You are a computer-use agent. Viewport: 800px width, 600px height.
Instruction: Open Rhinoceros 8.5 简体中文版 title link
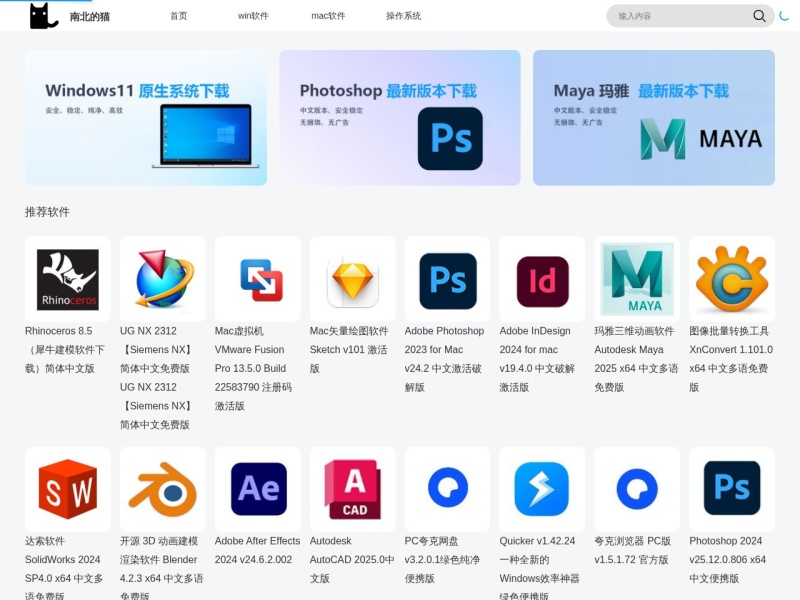tap(65, 349)
